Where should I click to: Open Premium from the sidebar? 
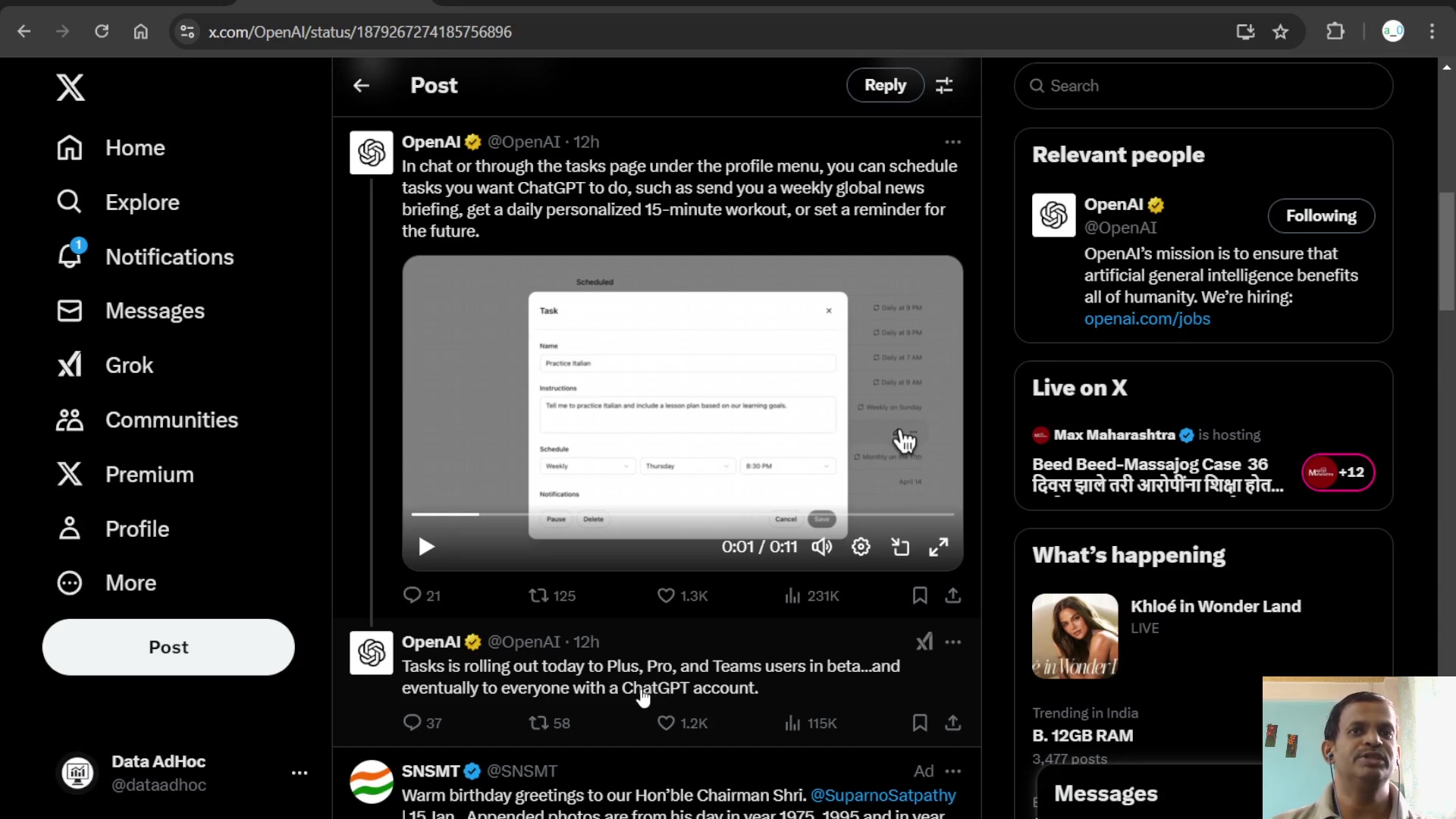[126, 475]
